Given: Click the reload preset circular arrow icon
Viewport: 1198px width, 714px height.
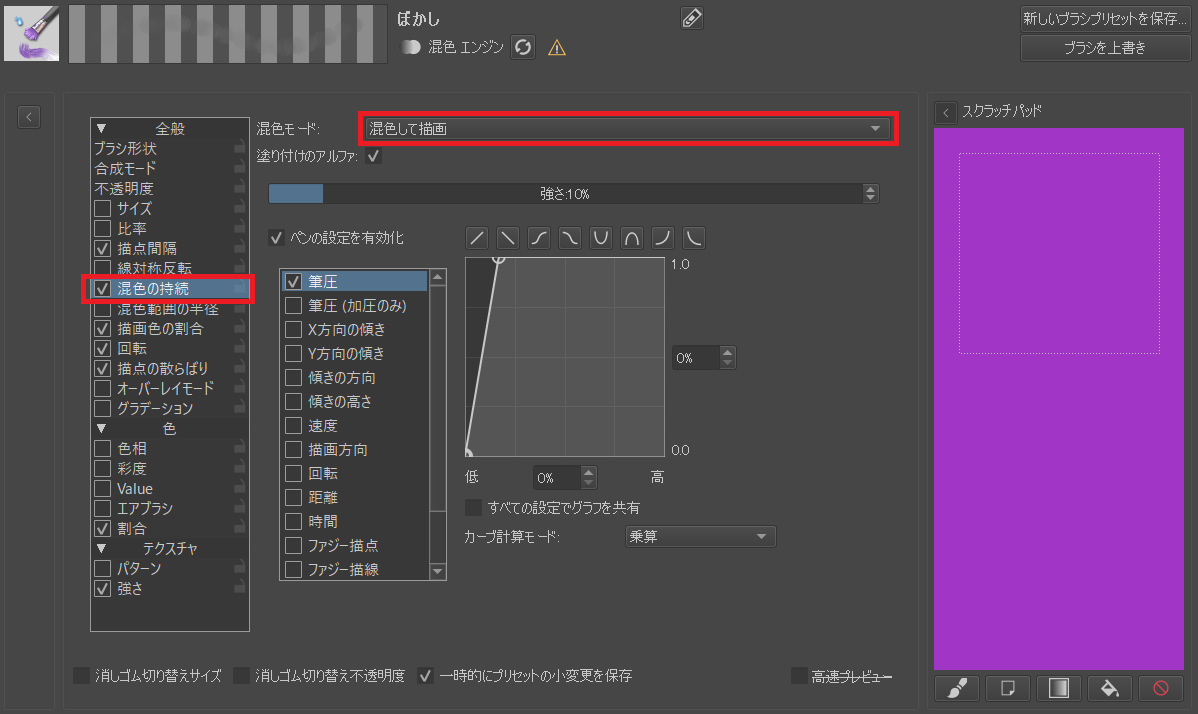Looking at the screenshot, I should pos(523,47).
